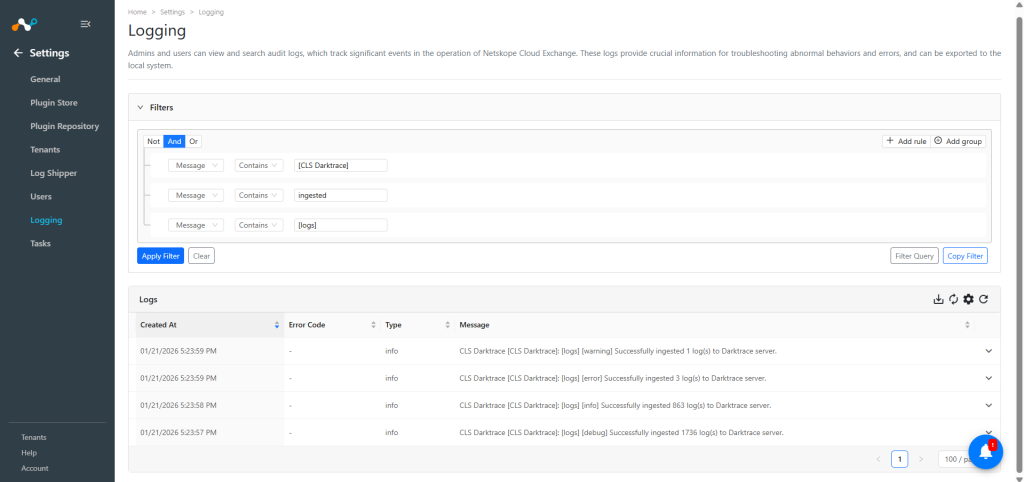
Task: Edit the [CLS Darktrace] filter value field
Action: (341, 165)
